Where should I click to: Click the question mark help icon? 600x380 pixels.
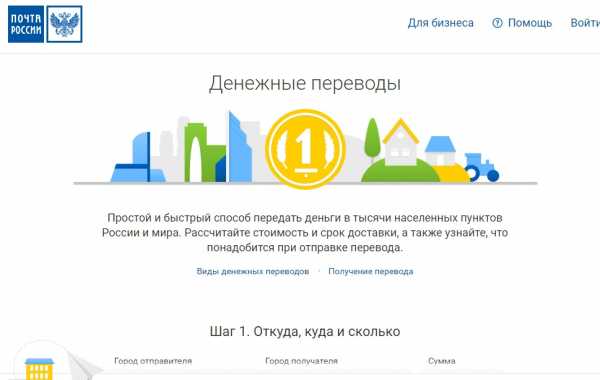[x=497, y=23]
